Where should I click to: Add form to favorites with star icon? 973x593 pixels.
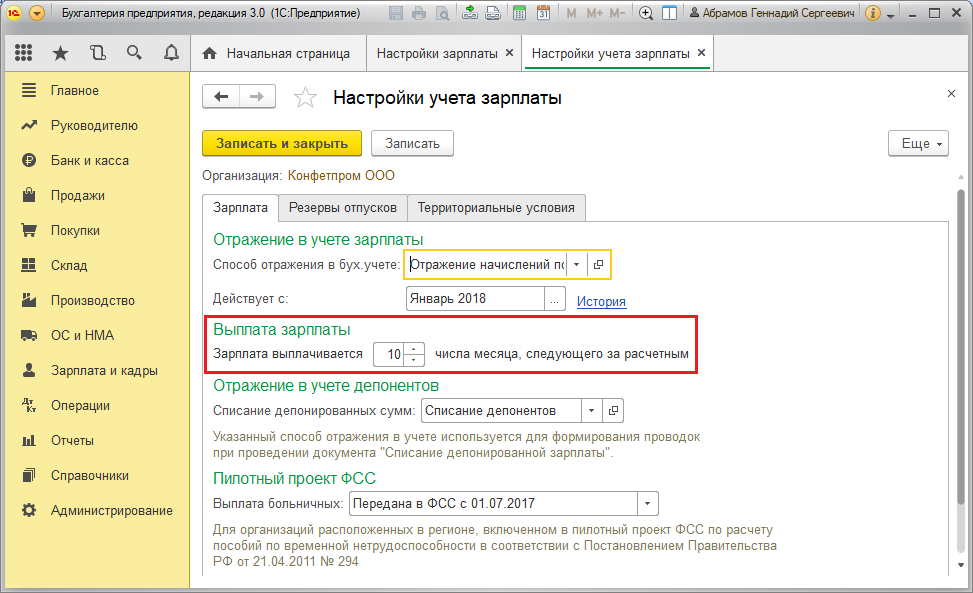tap(305, 97)
